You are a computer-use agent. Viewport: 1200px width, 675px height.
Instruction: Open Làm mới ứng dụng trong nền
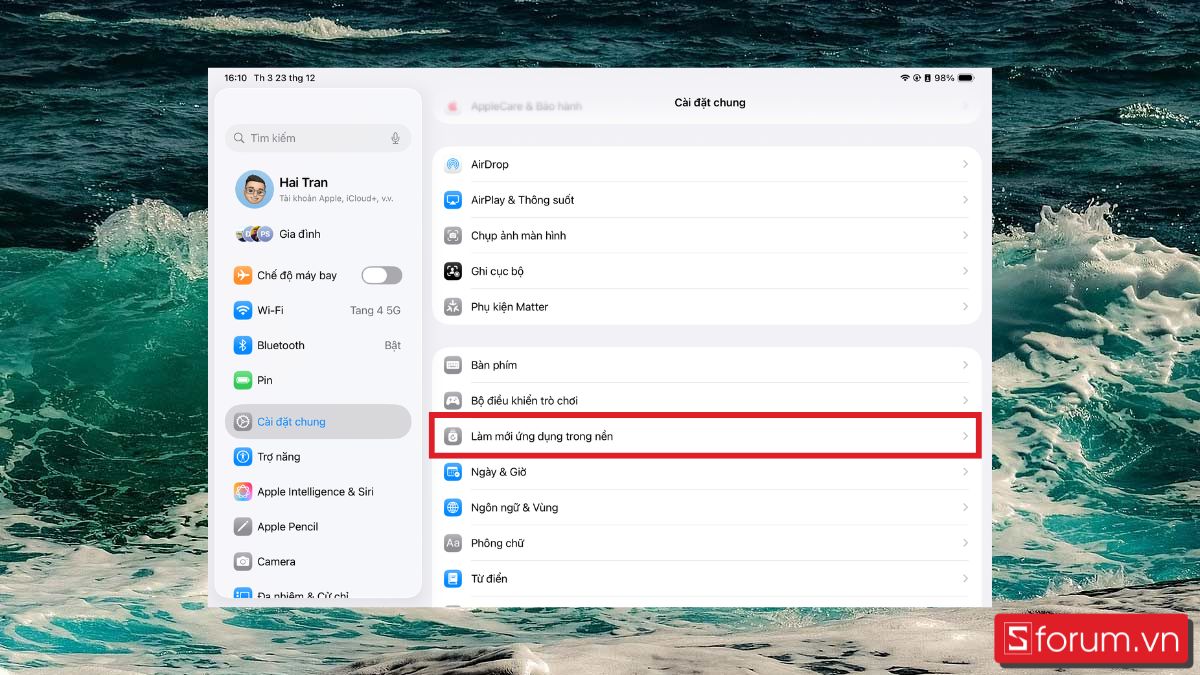(x=706, y=436)
